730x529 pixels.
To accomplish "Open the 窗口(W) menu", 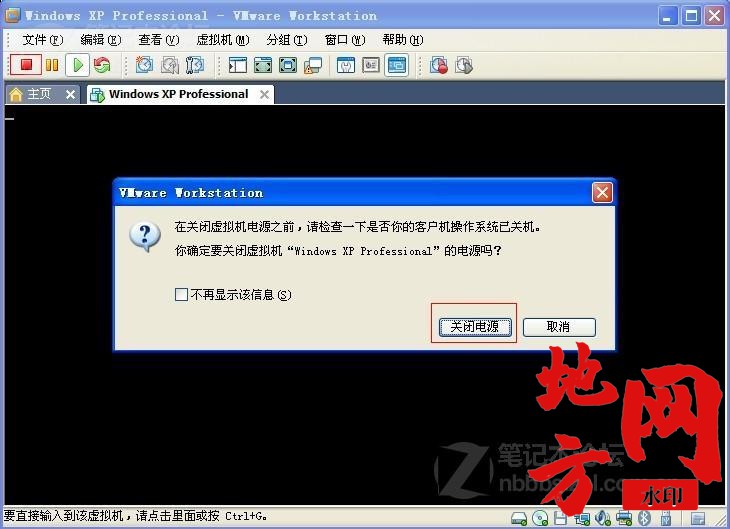I will 345,40.
